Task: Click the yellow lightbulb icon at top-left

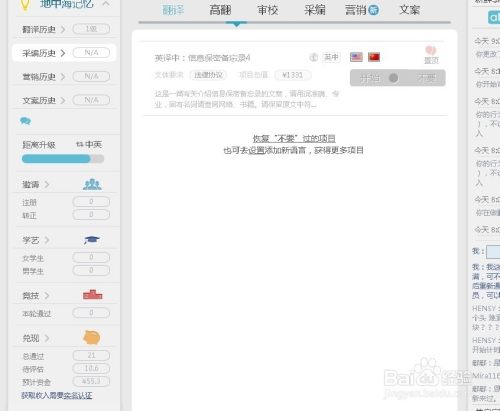Action: (25, 5)
